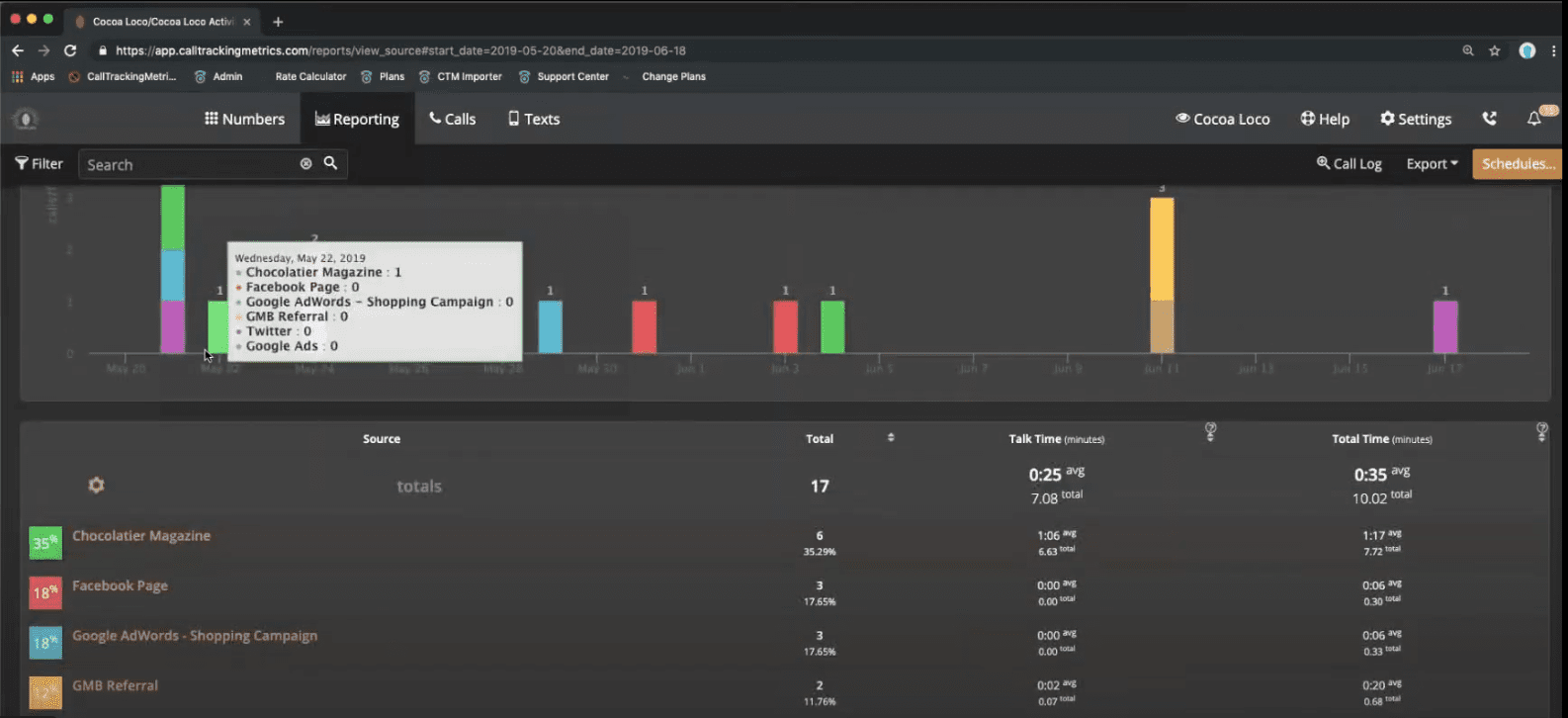This screenshot has width=1568, height=718.
Task: Click the Talk Time help icon
Action: tap(1210, 431)
